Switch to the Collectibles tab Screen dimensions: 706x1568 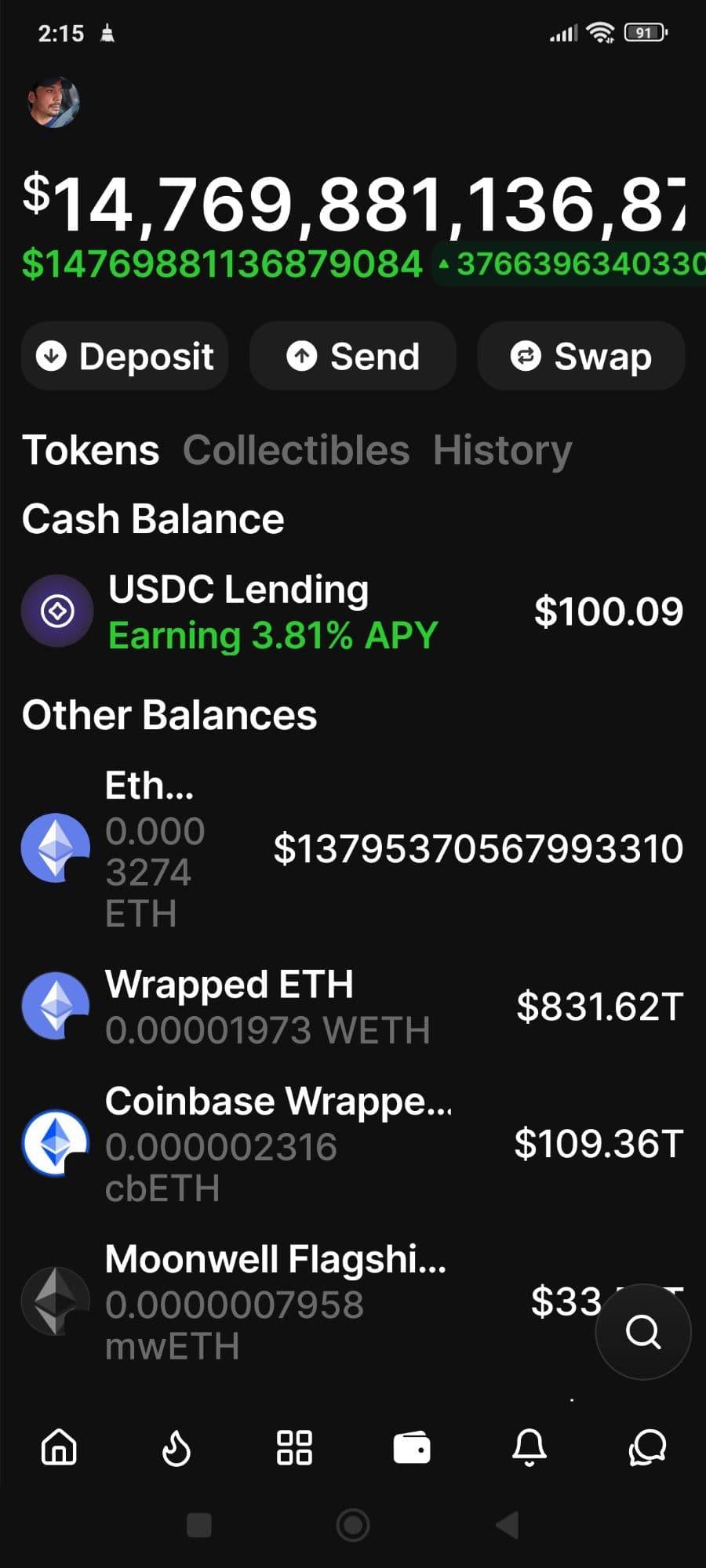[x=296, y=451]
